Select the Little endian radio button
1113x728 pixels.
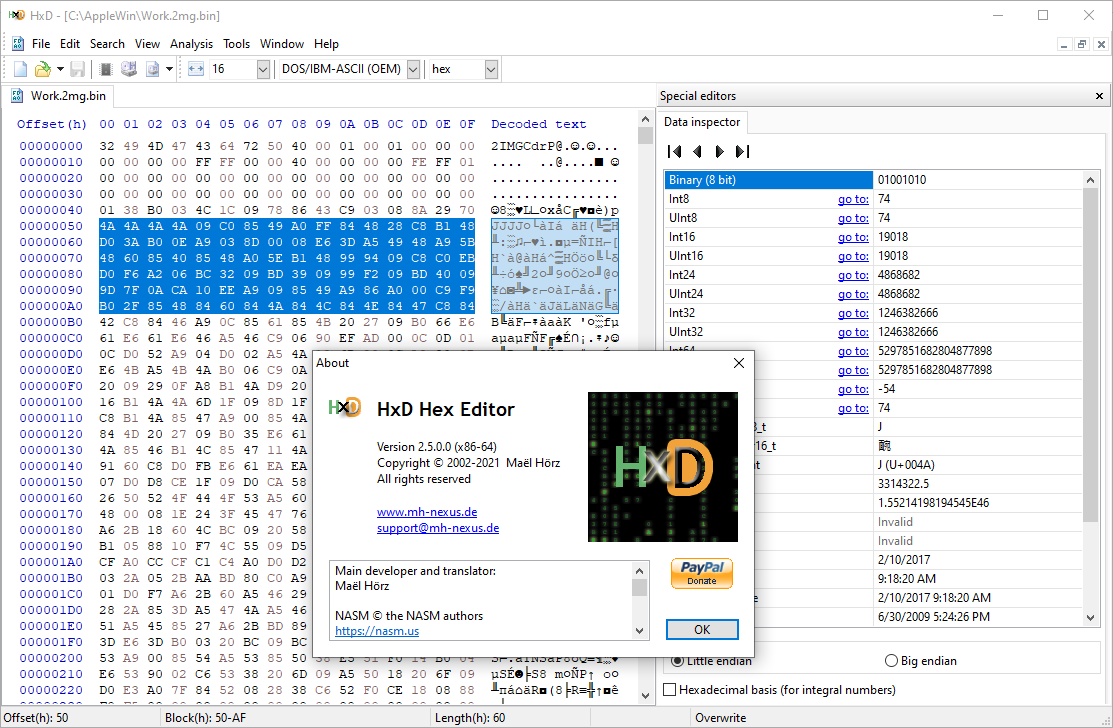678,661
